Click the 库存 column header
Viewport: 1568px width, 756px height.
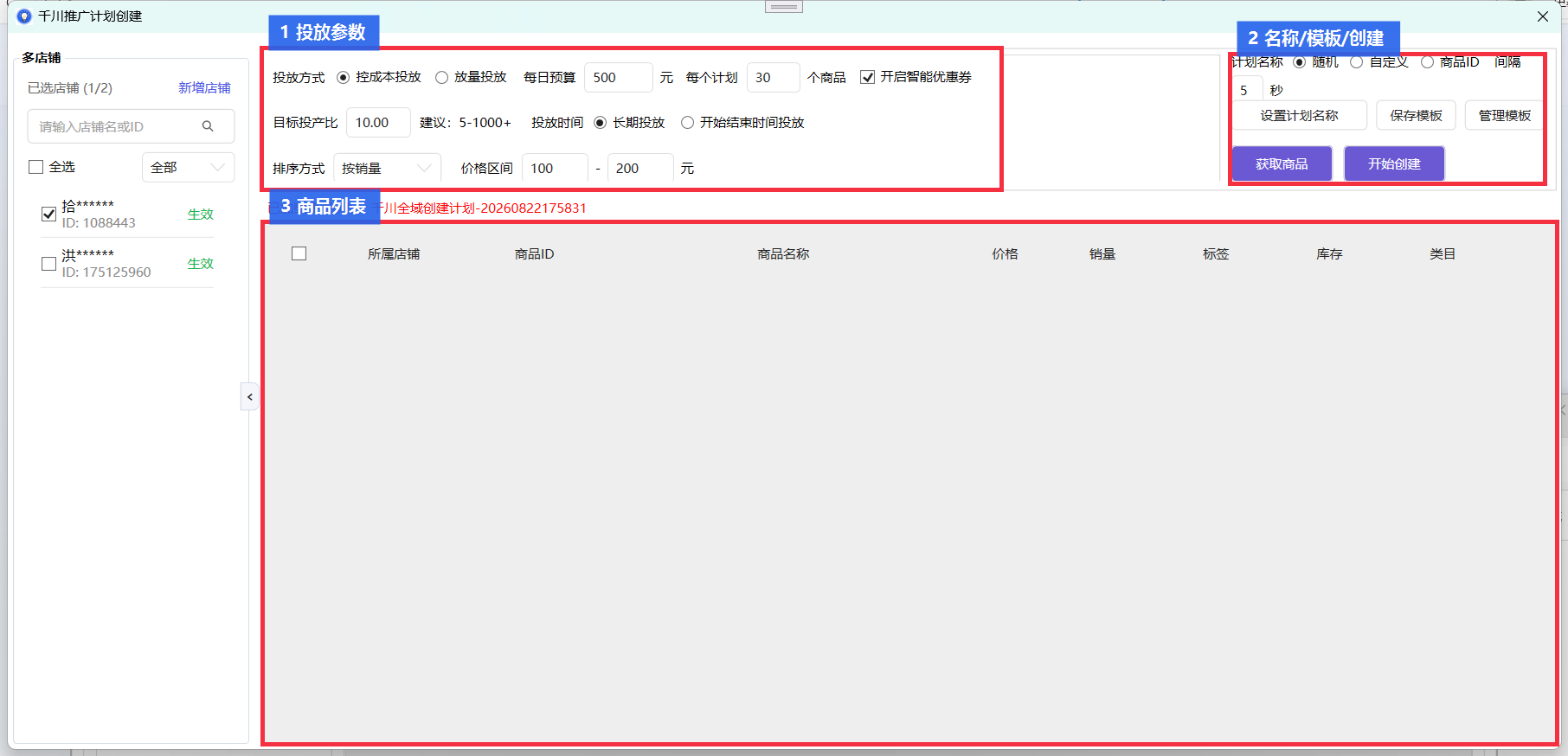tap(1329, 254)
